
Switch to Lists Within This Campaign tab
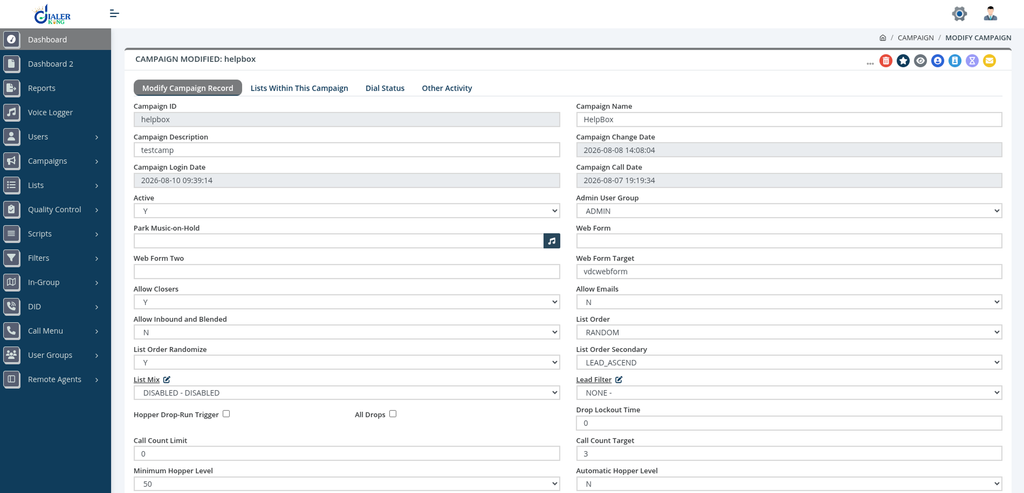tap(299, 88)
